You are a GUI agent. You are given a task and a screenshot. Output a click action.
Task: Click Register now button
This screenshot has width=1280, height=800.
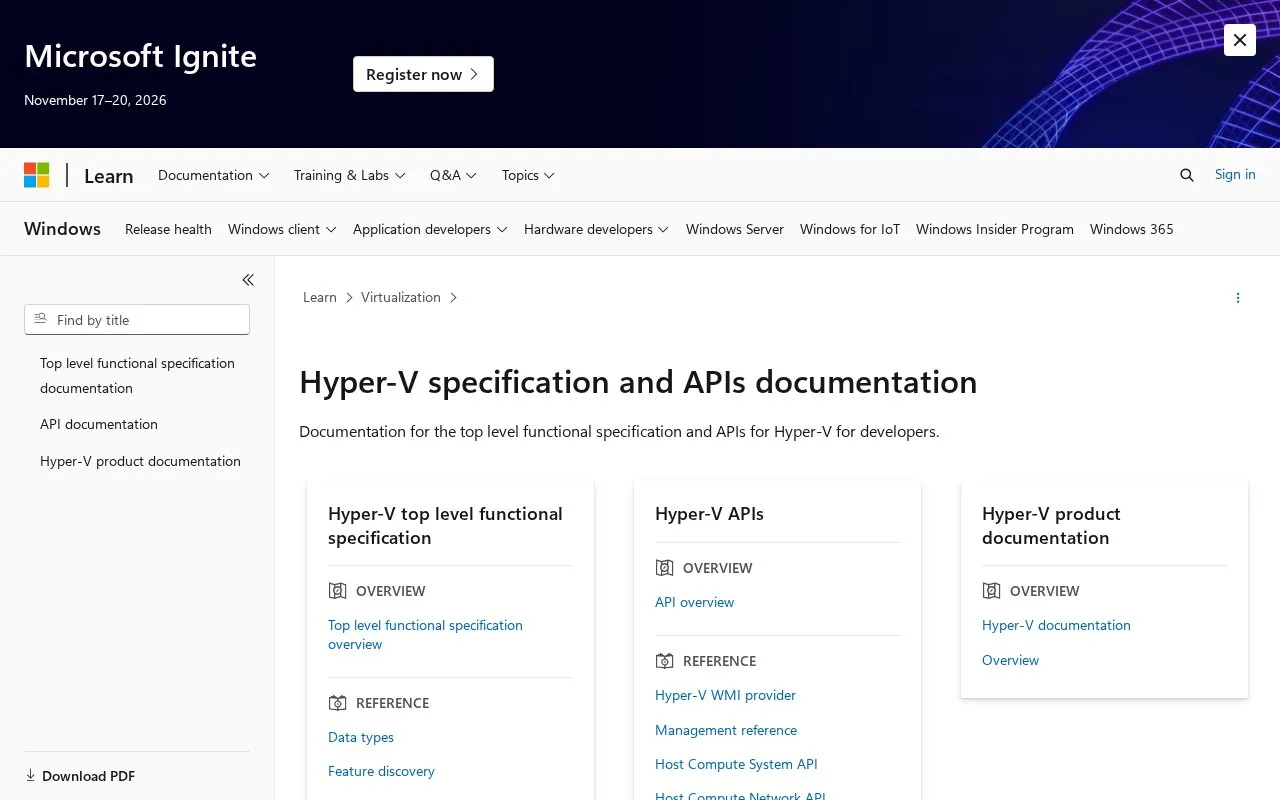point(423,74)
